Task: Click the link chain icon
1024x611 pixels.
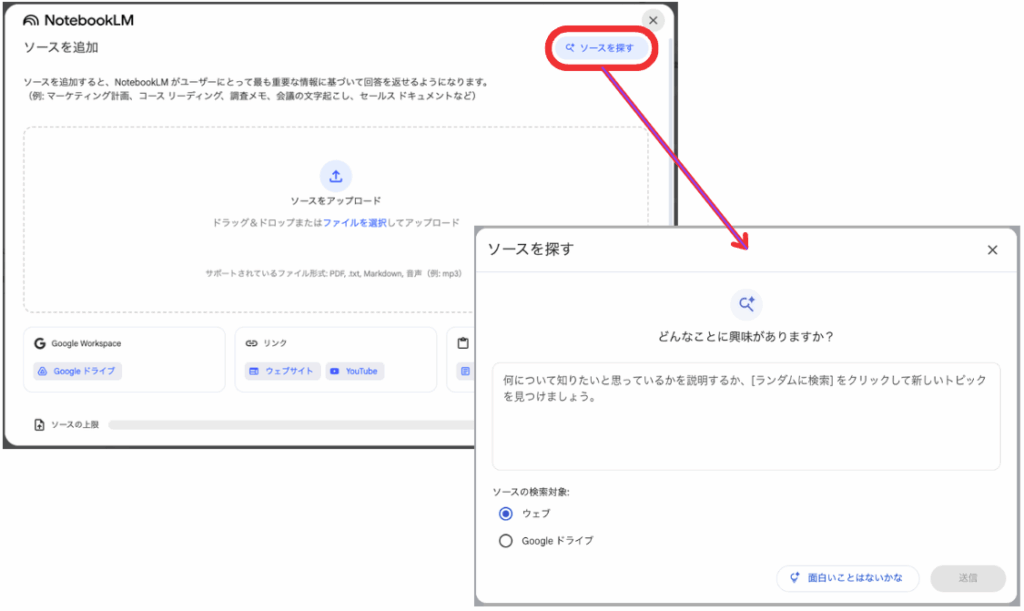Action: pos(252,343)
